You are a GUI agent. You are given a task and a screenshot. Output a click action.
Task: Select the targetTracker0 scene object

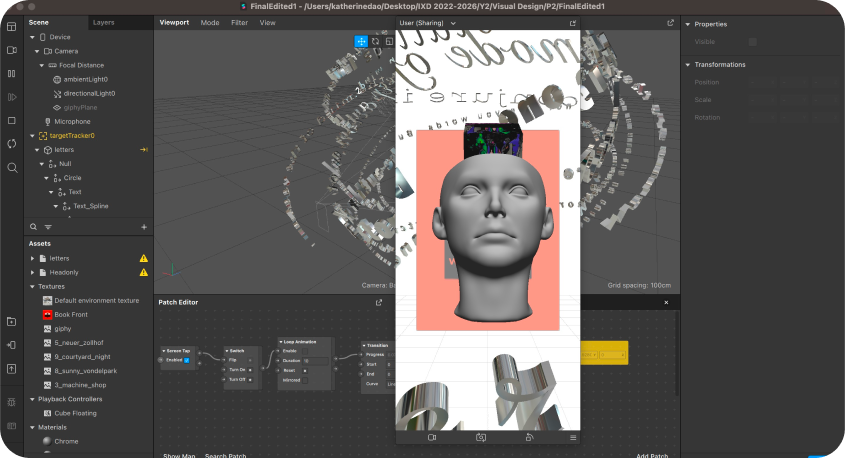[x=72, y=135]
